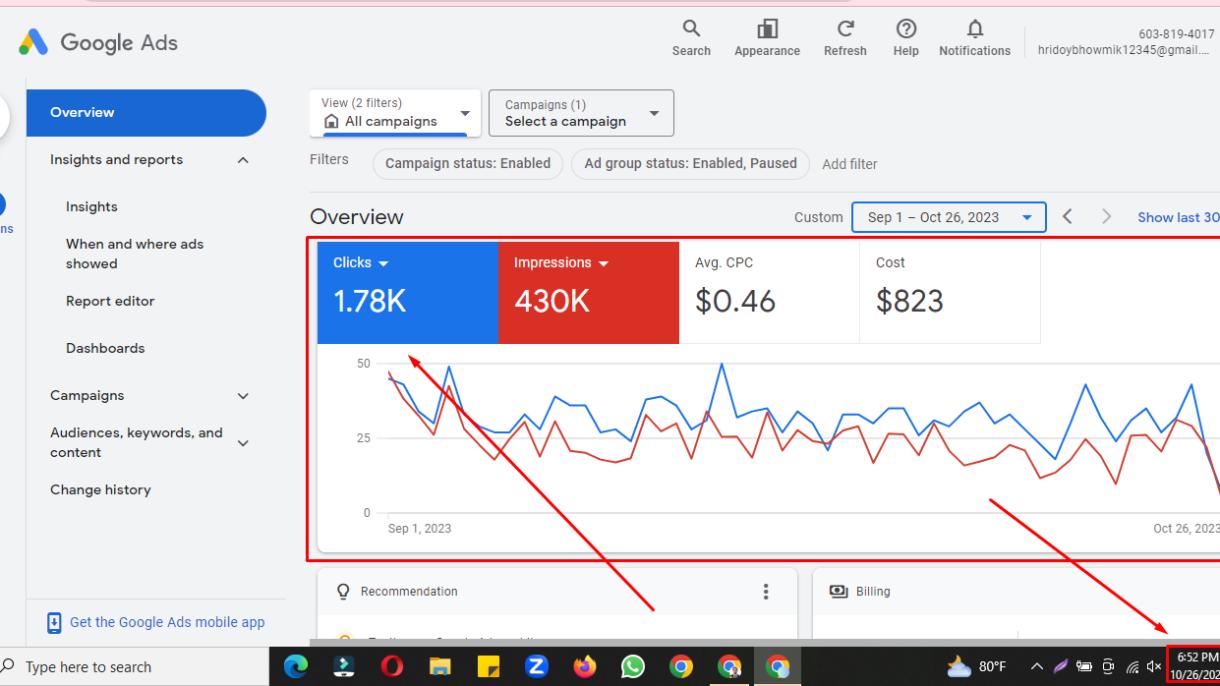Open the Search tool in the header
This screenshot has width=1220, height=686.
tap(691, 38)
